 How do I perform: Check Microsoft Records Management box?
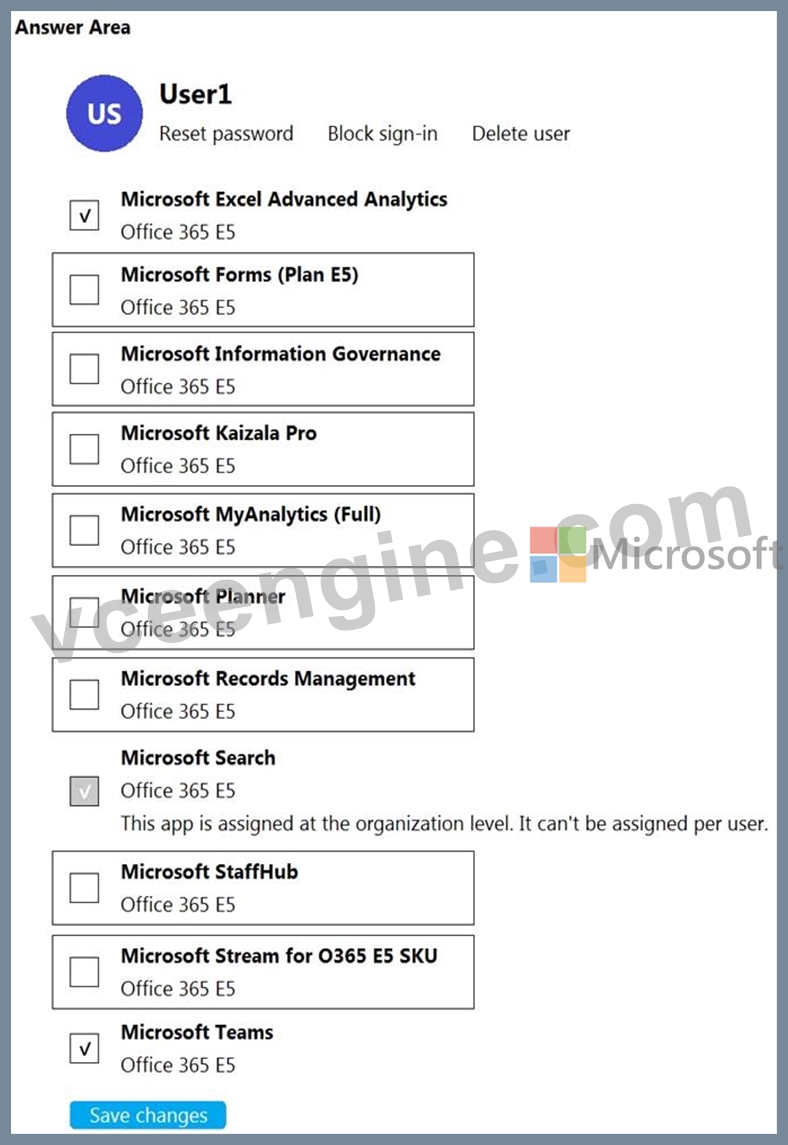84,694
